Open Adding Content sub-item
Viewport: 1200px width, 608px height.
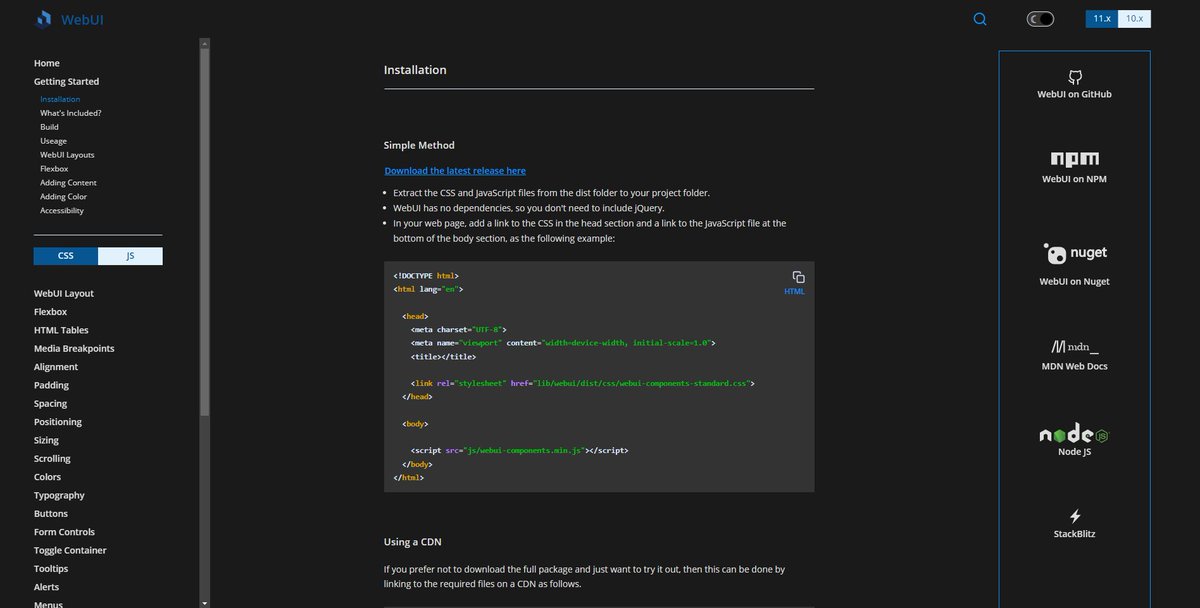click(x=68, y=183)
